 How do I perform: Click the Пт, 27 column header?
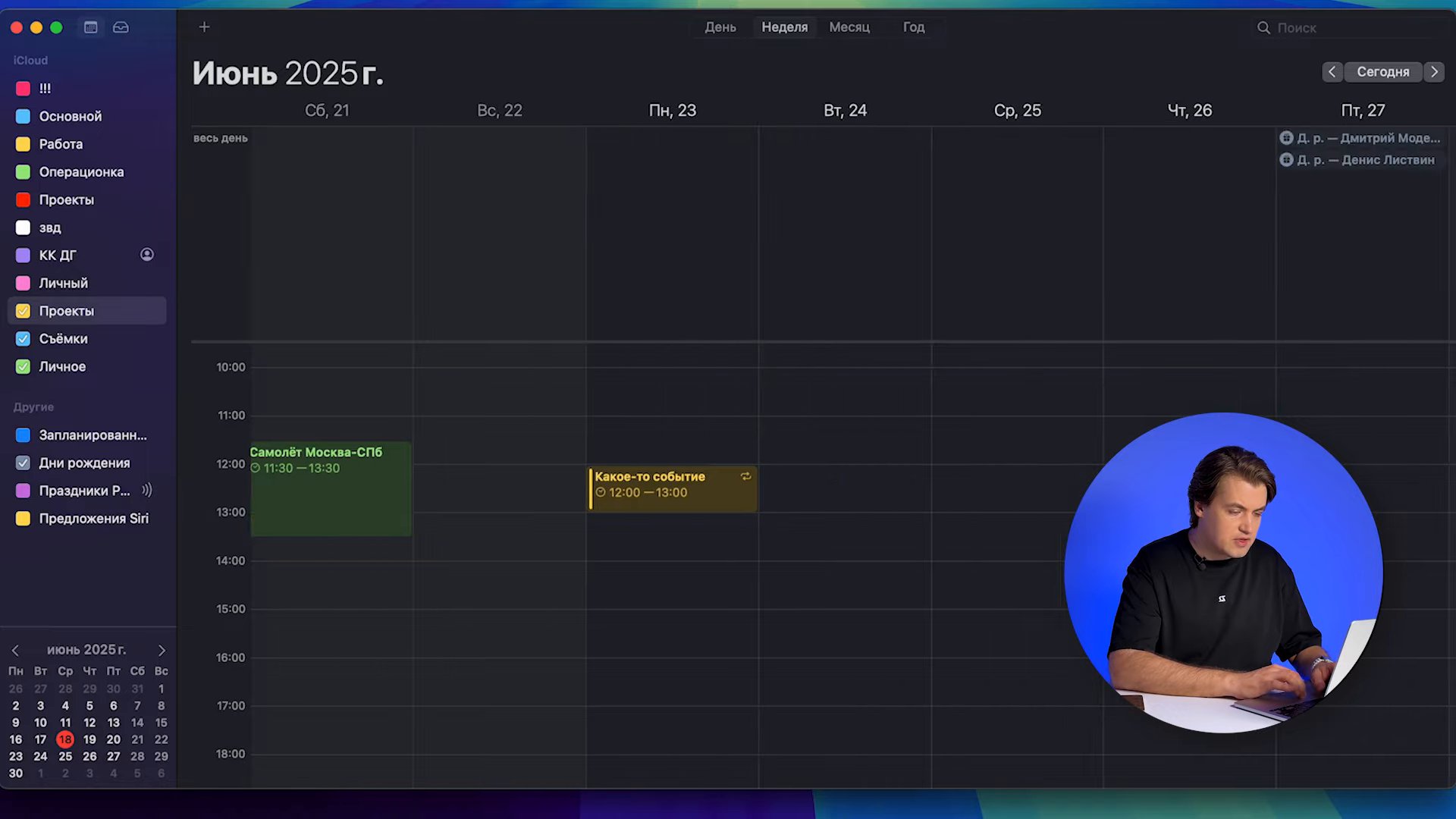tap(1363, 111)
